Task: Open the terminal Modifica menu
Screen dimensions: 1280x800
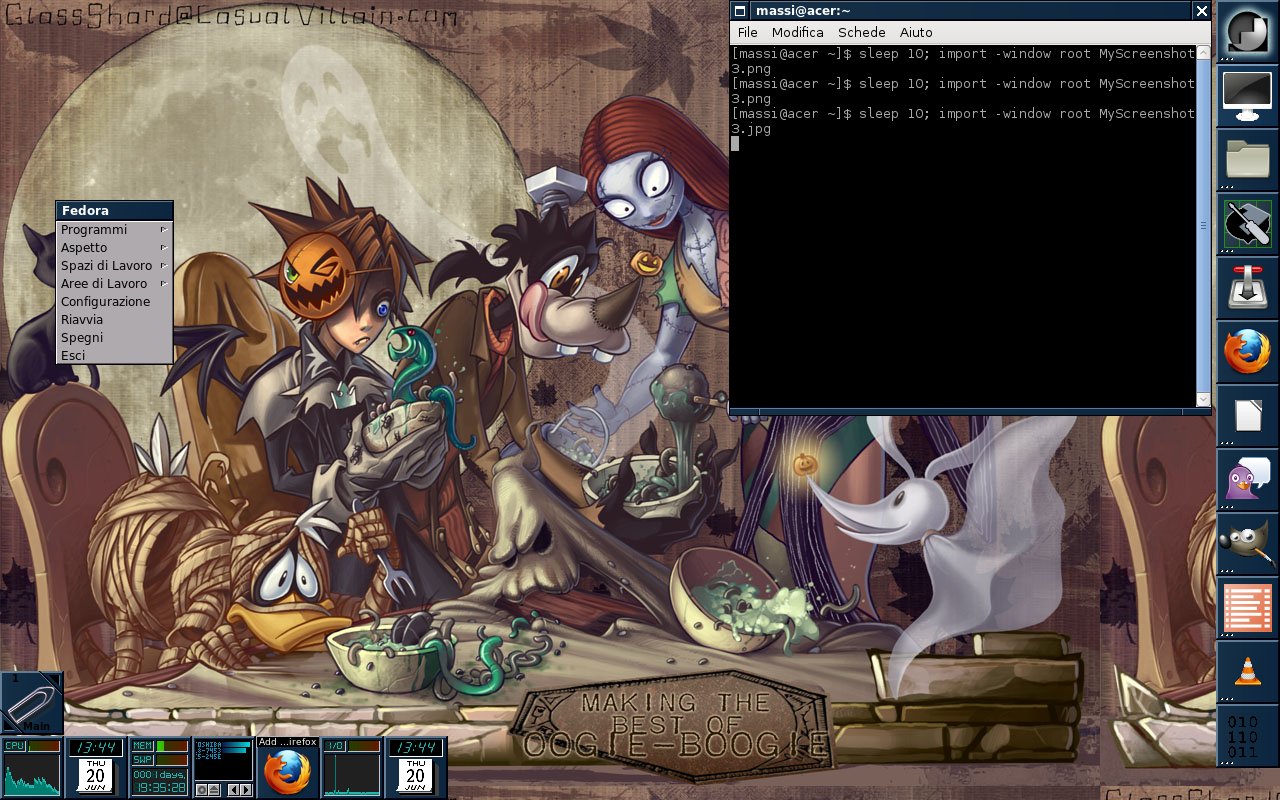Action: point(798,33)
